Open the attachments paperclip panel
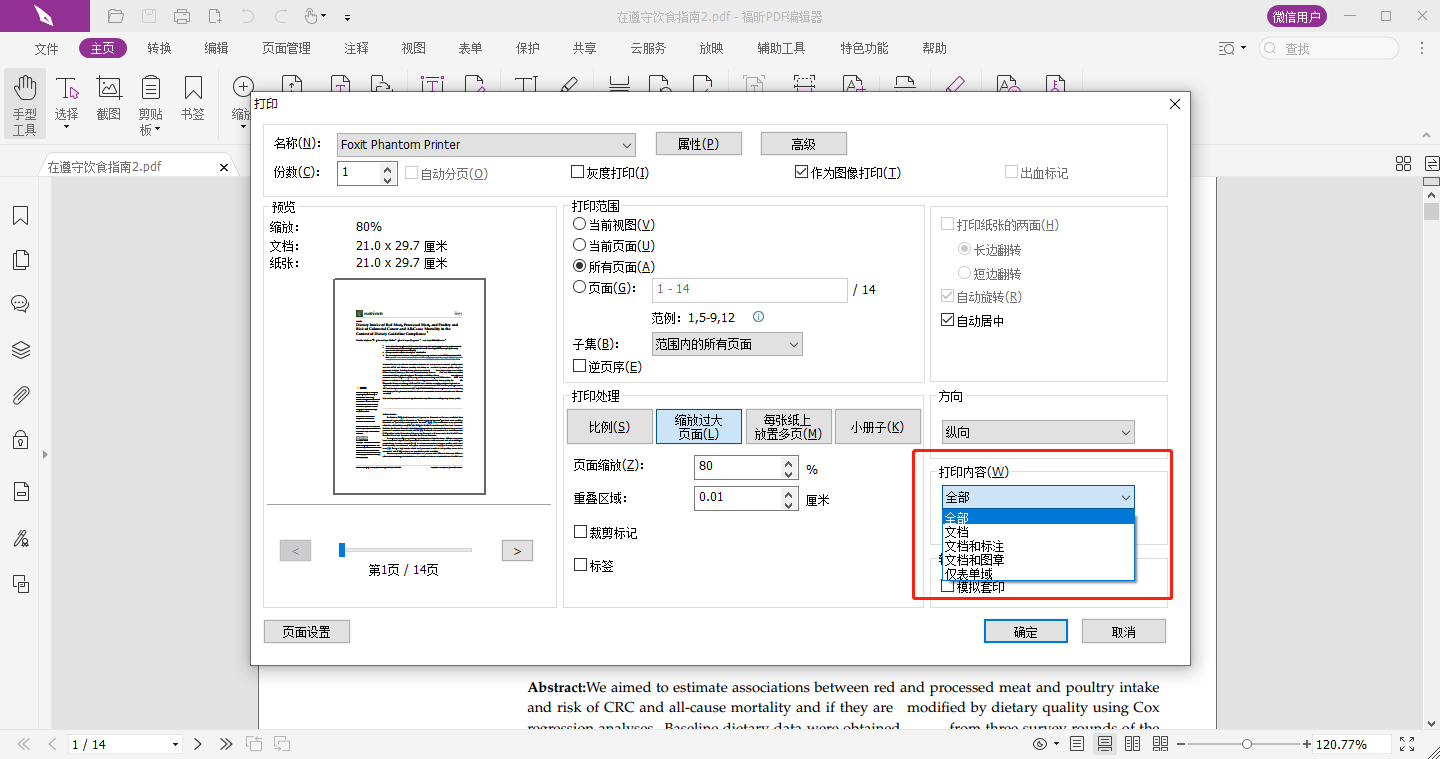Image resolution: width=1440 pixels, height=759 pixels. (21, 394)
